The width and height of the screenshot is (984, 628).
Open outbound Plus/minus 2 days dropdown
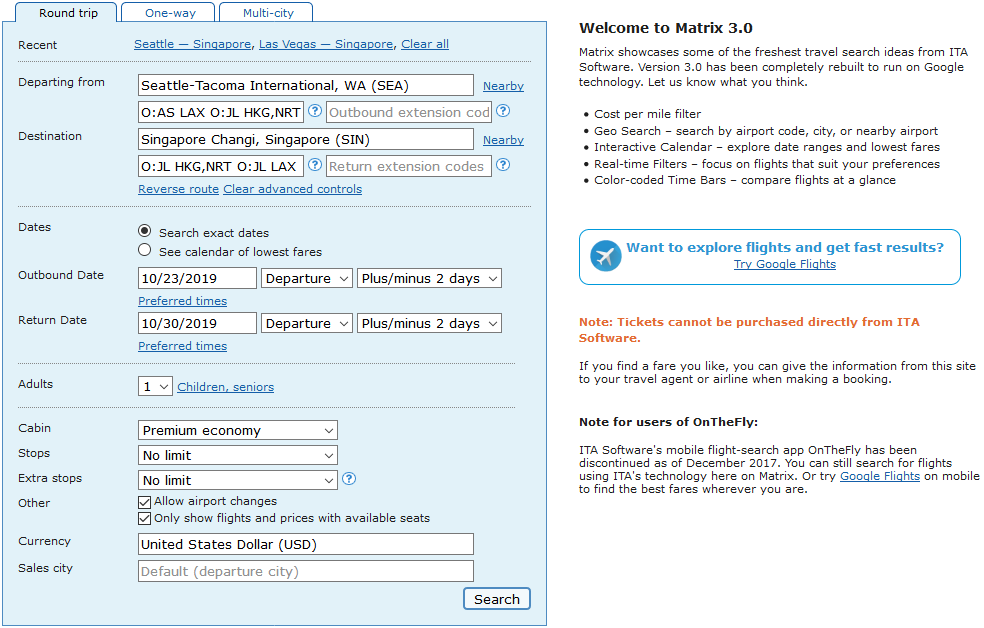coord(429,279)
